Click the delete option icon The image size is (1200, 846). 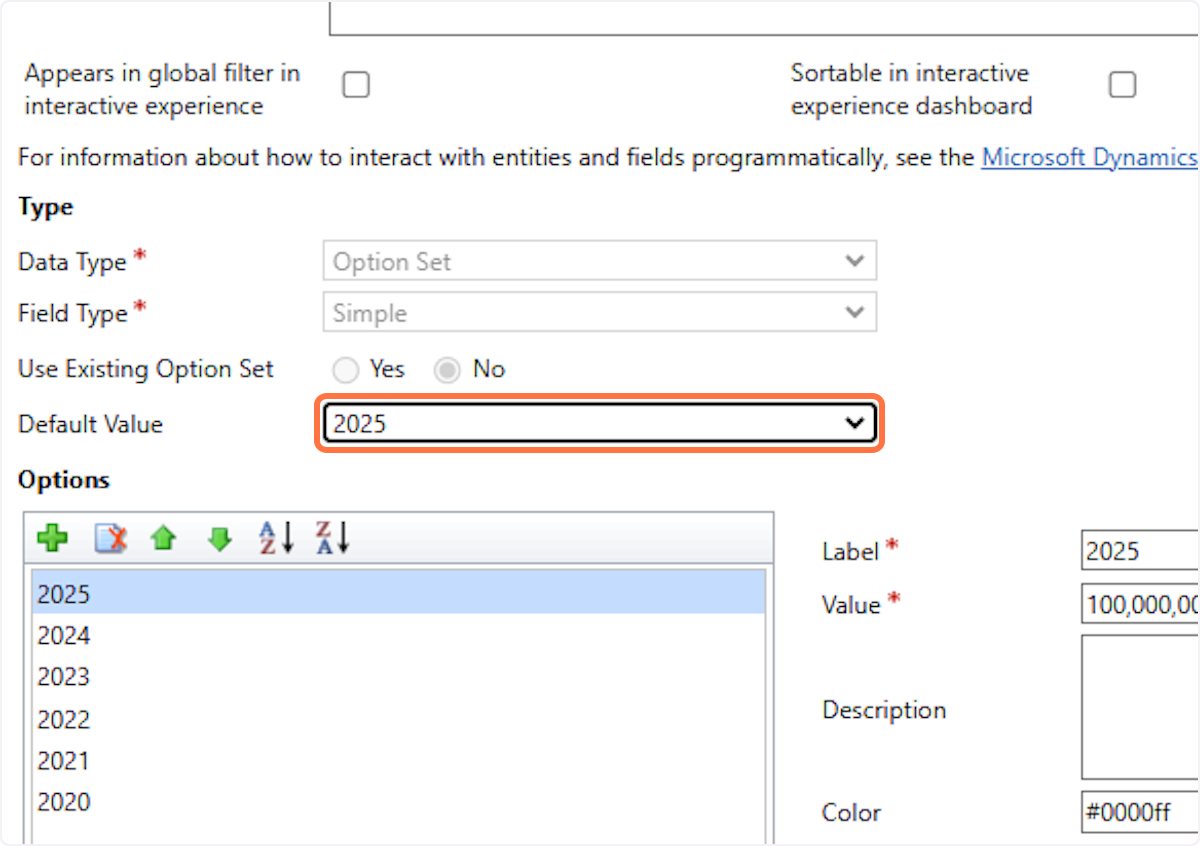110,539
